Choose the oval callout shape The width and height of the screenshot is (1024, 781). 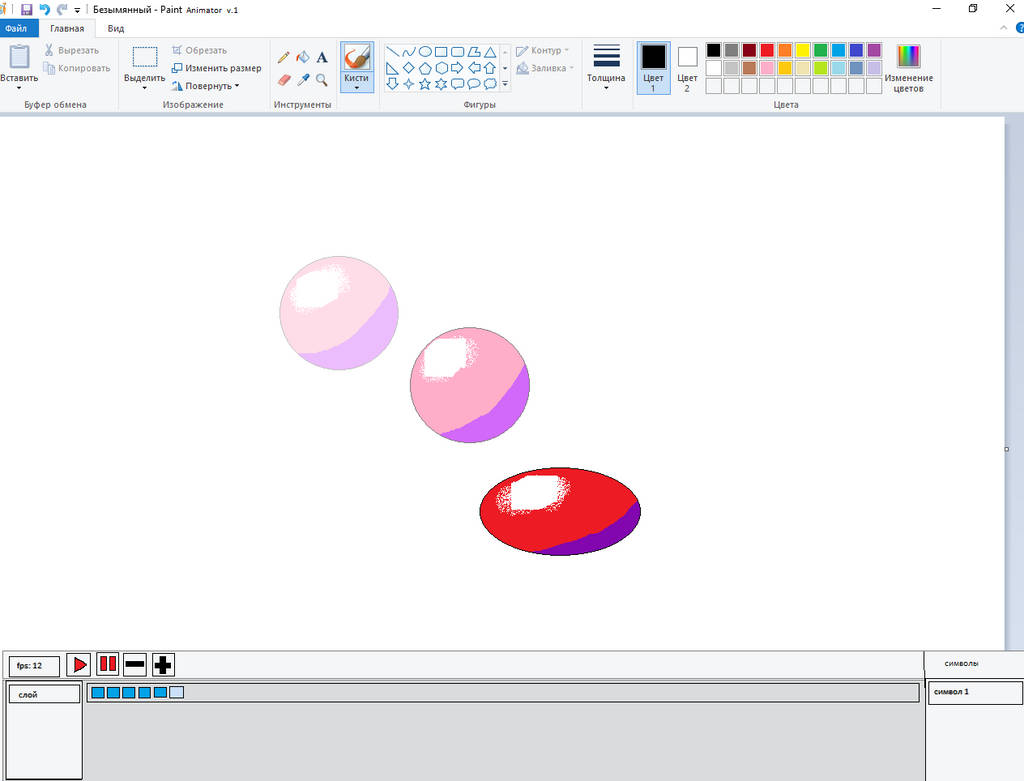click(x=474, y=84)
